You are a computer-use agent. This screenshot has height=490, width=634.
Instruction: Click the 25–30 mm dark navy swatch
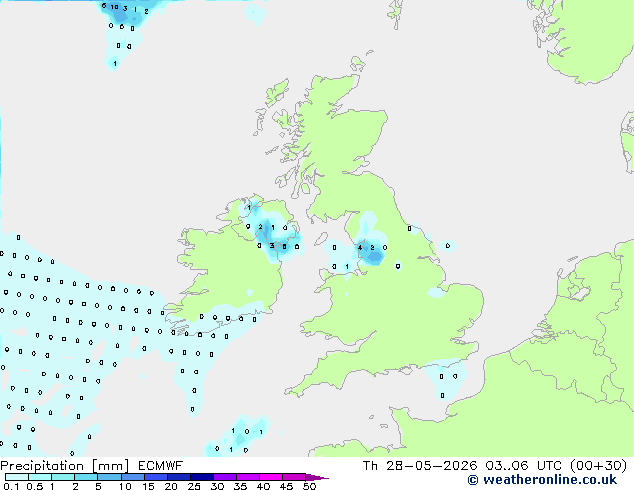[202, 477]
